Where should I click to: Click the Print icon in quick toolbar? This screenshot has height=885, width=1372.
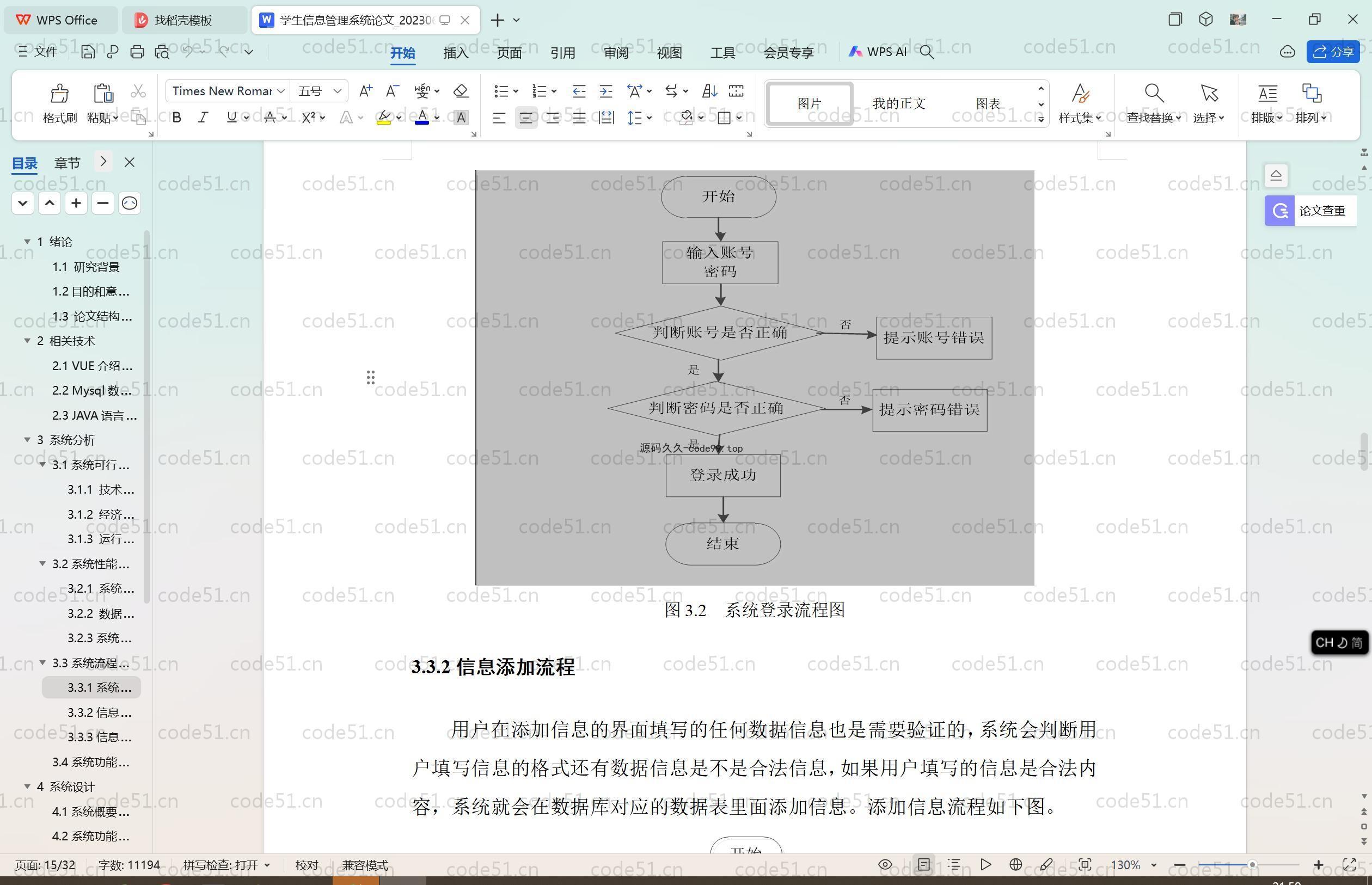(137, 52)
